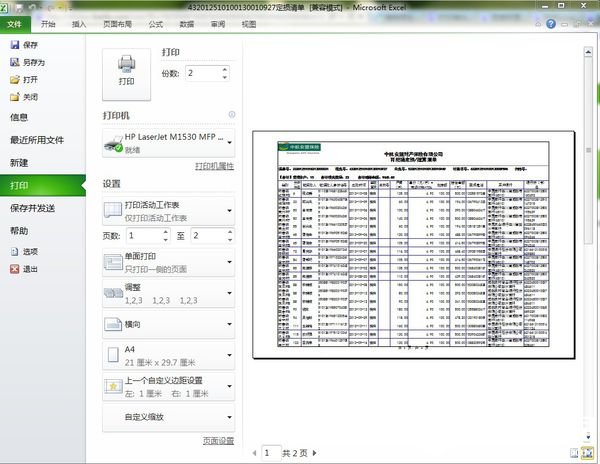The width and height of the screenshot is (600, 464).
Task: Click the Excel application icon in title bar
Action: (3, 7)
